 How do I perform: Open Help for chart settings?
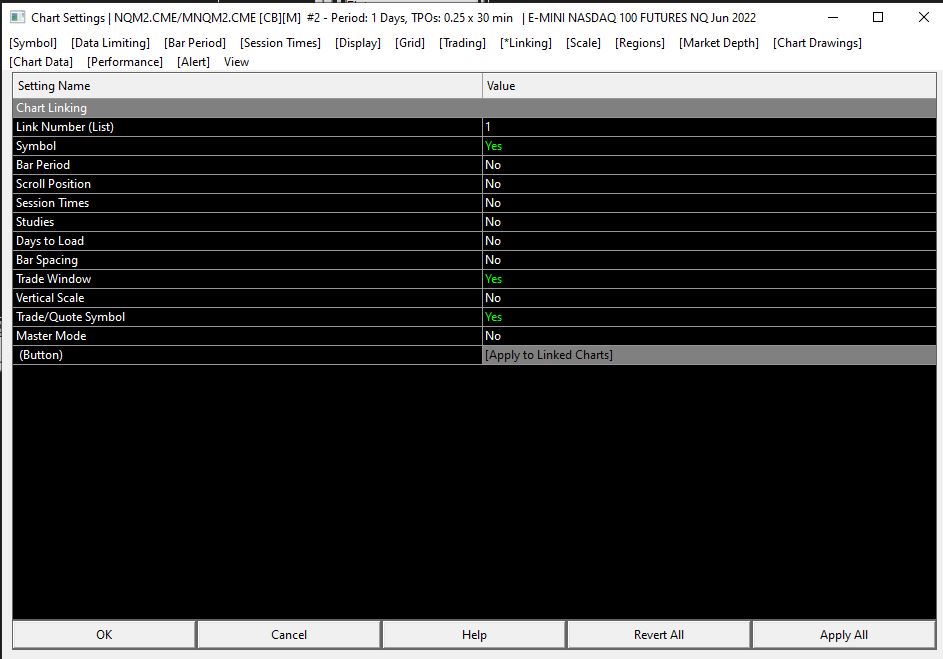[474, 635]
